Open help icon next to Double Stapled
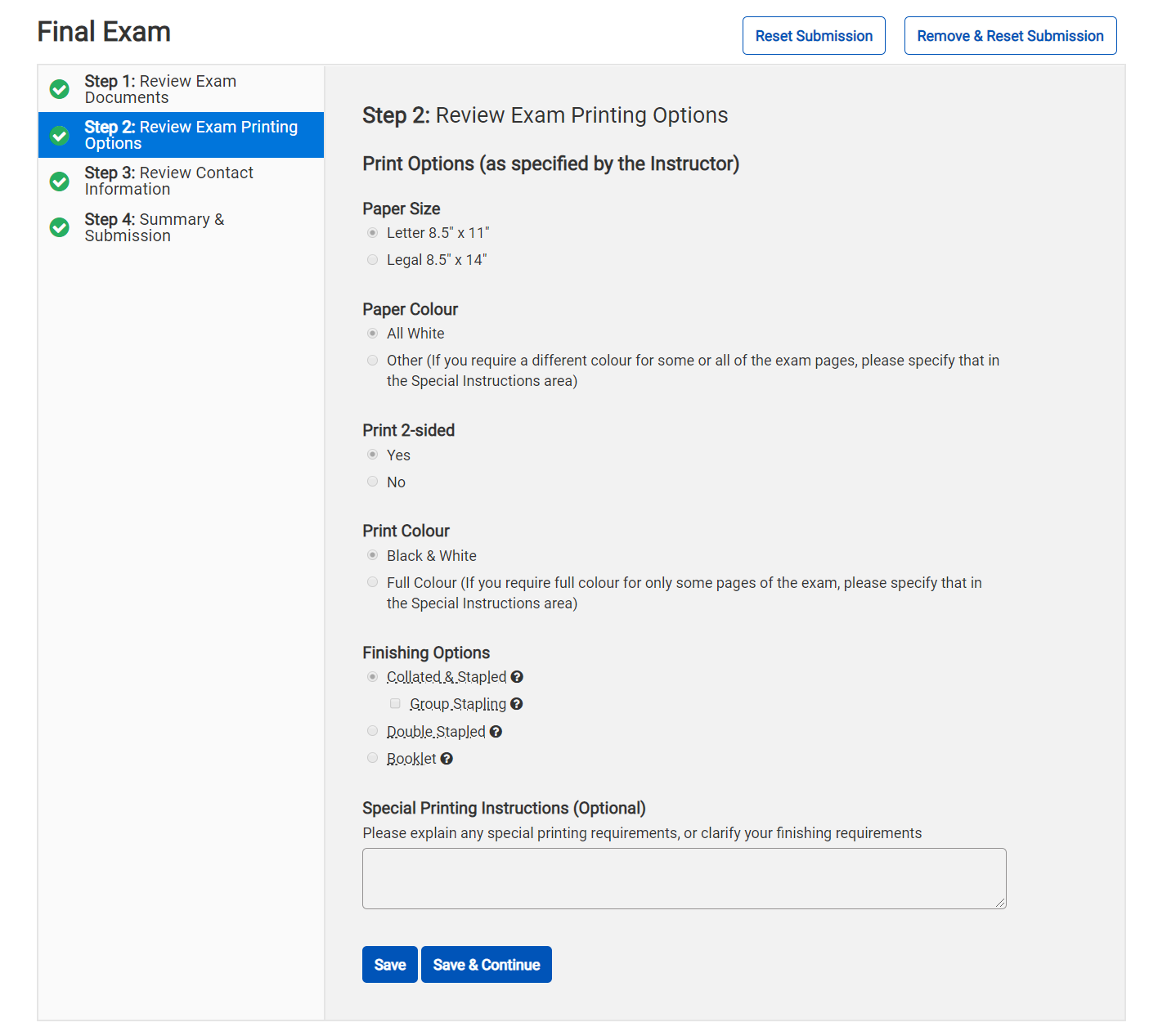Image resolution: width=1158 pixels, height=1036 pixels. pyautogui.click(x=496, y=732)
